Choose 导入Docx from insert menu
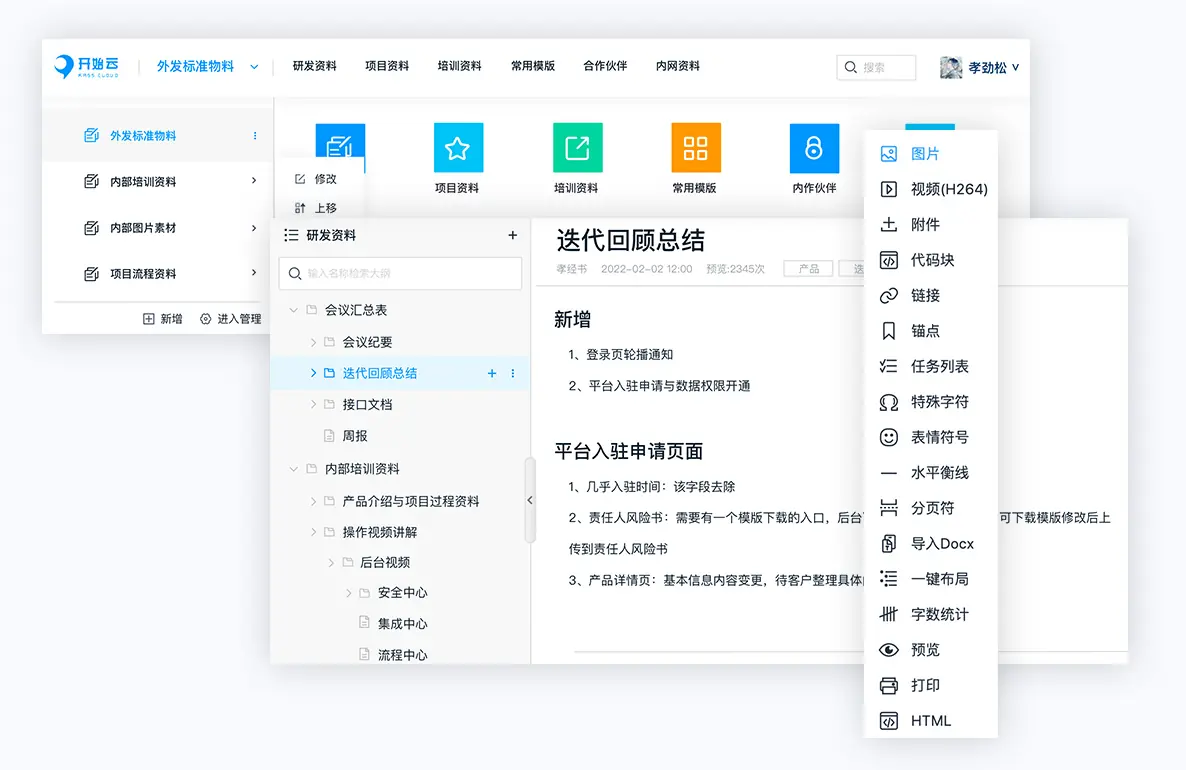 pos(941,544)
